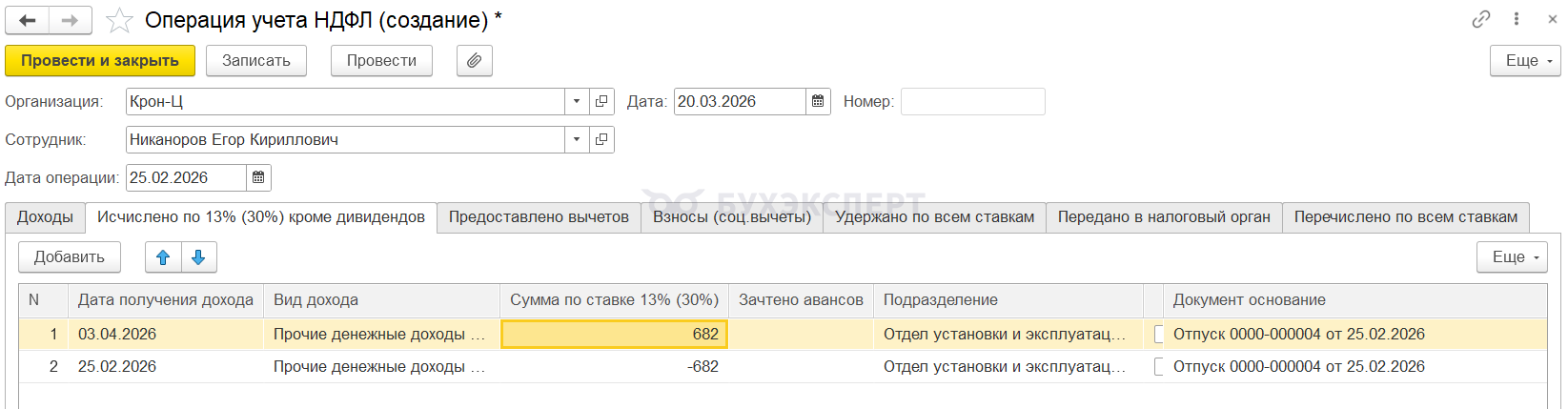Image resolution: width=1568 pixels, height=409 pixels.
Task: Click the forward navigation arrow
Action: click(70, 20)
